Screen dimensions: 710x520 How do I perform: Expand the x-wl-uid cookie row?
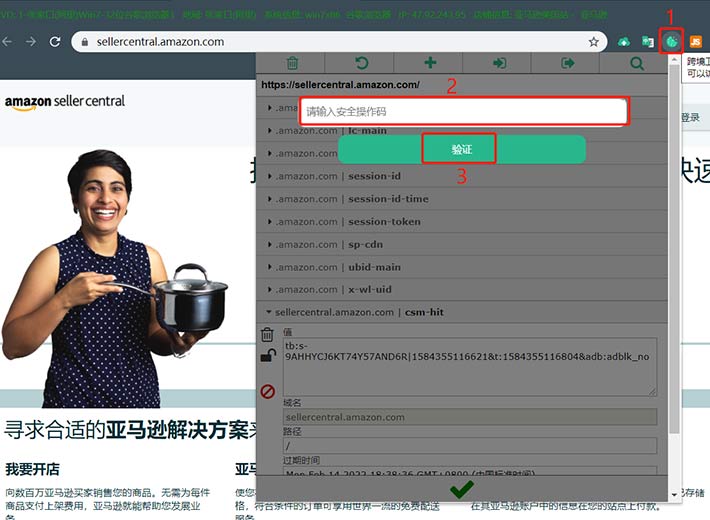462,289
